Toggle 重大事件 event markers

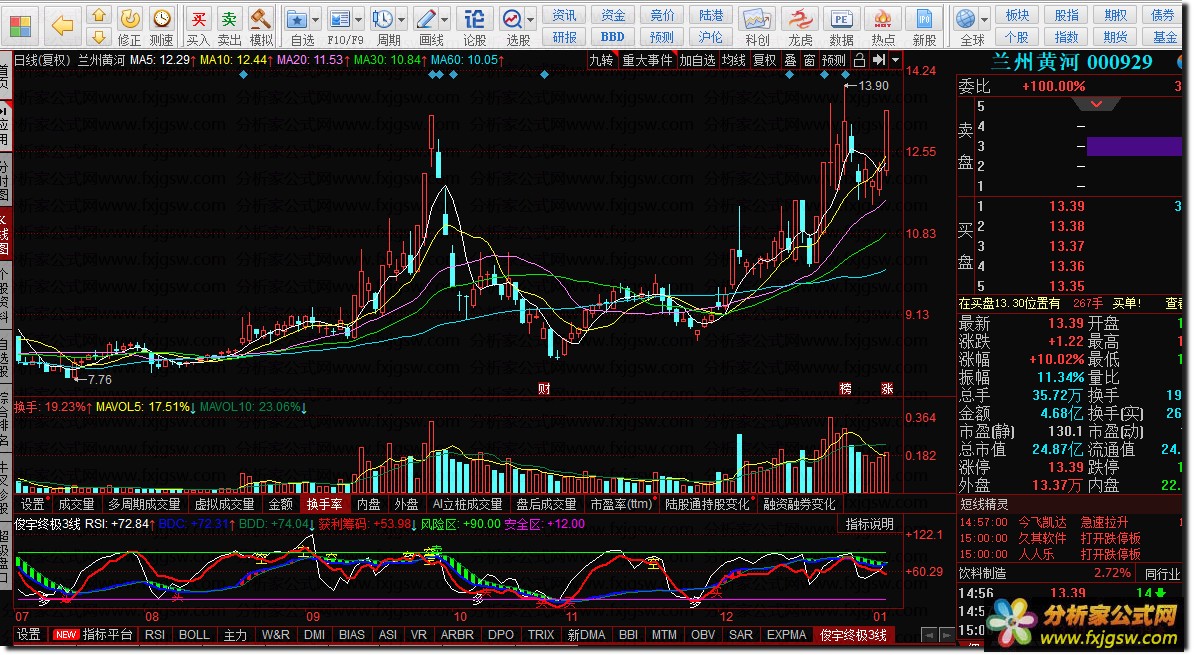pos(647,60)
